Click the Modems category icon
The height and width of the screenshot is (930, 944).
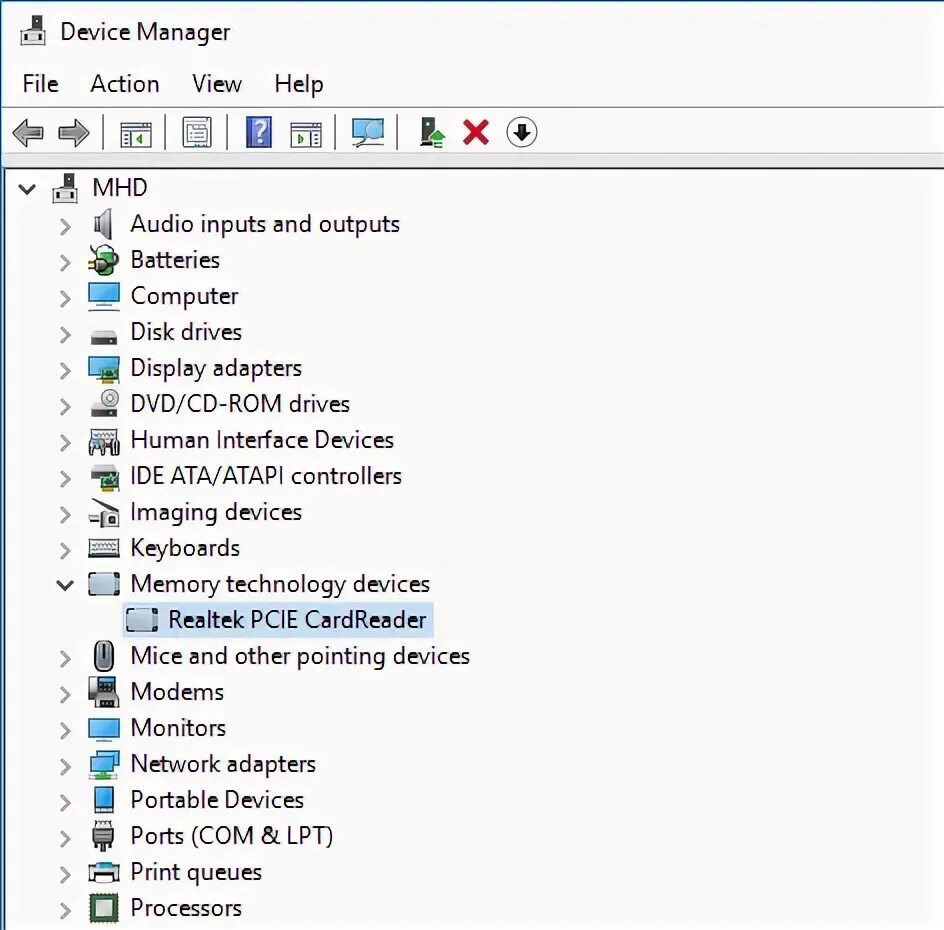pyautogui.click(x=104, y=692)
